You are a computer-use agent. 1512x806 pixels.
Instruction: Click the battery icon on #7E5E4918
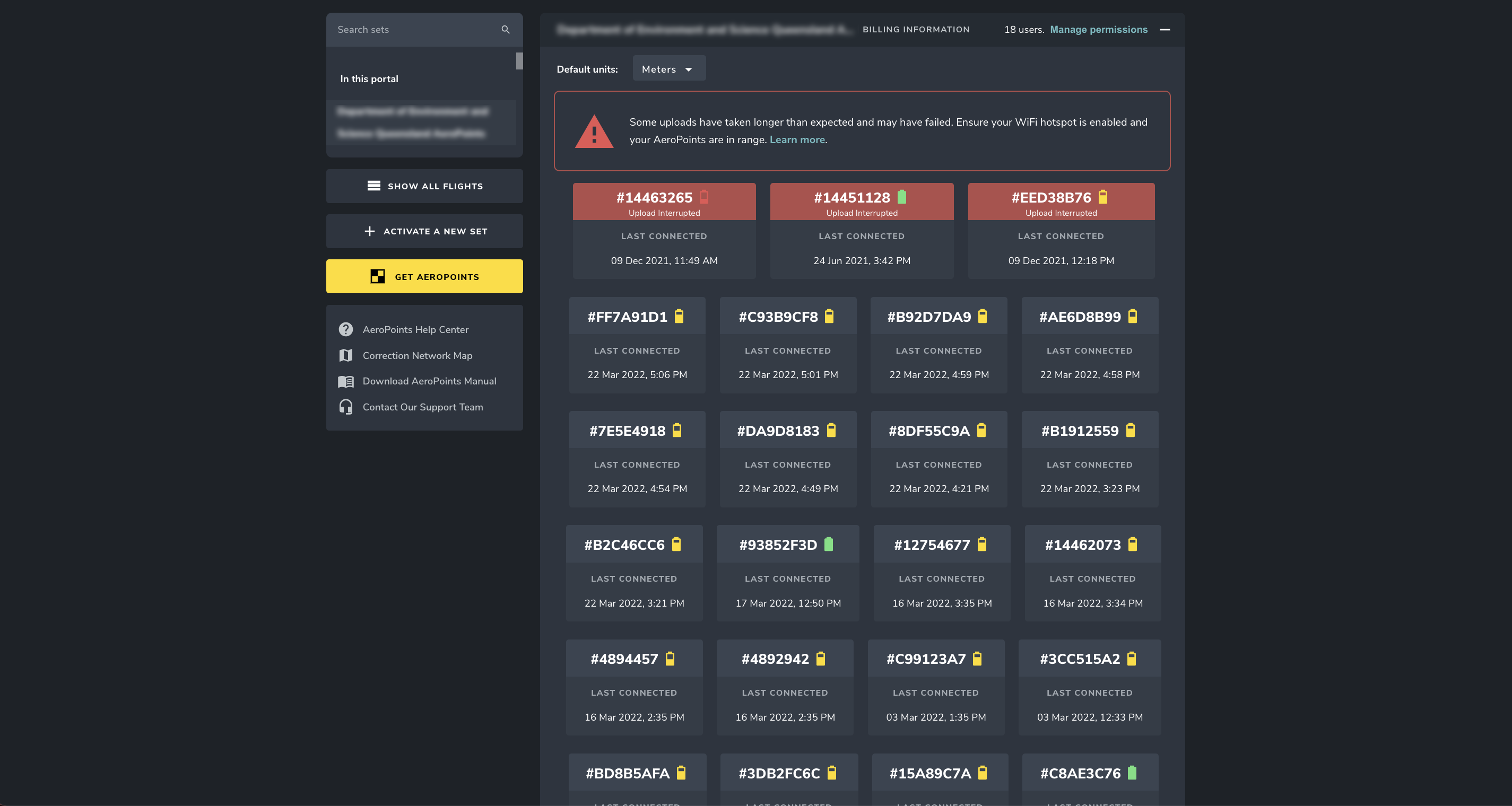(677, 430)
